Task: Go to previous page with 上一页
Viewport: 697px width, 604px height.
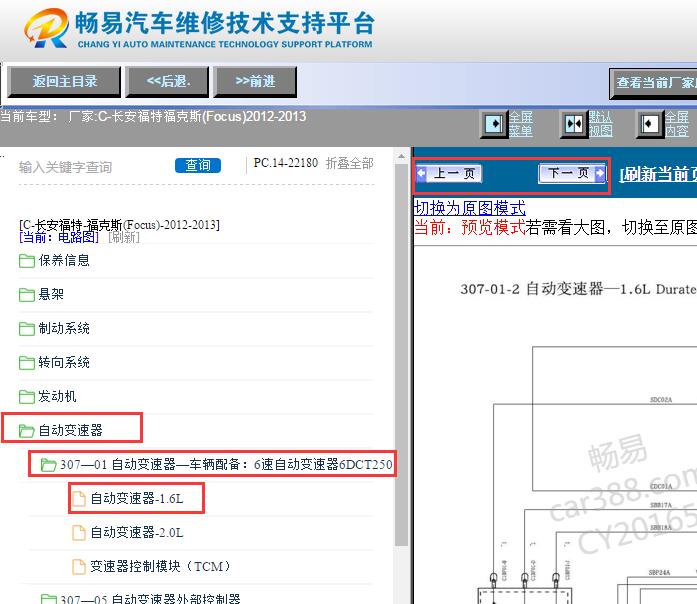Action: tap(449, 173)
